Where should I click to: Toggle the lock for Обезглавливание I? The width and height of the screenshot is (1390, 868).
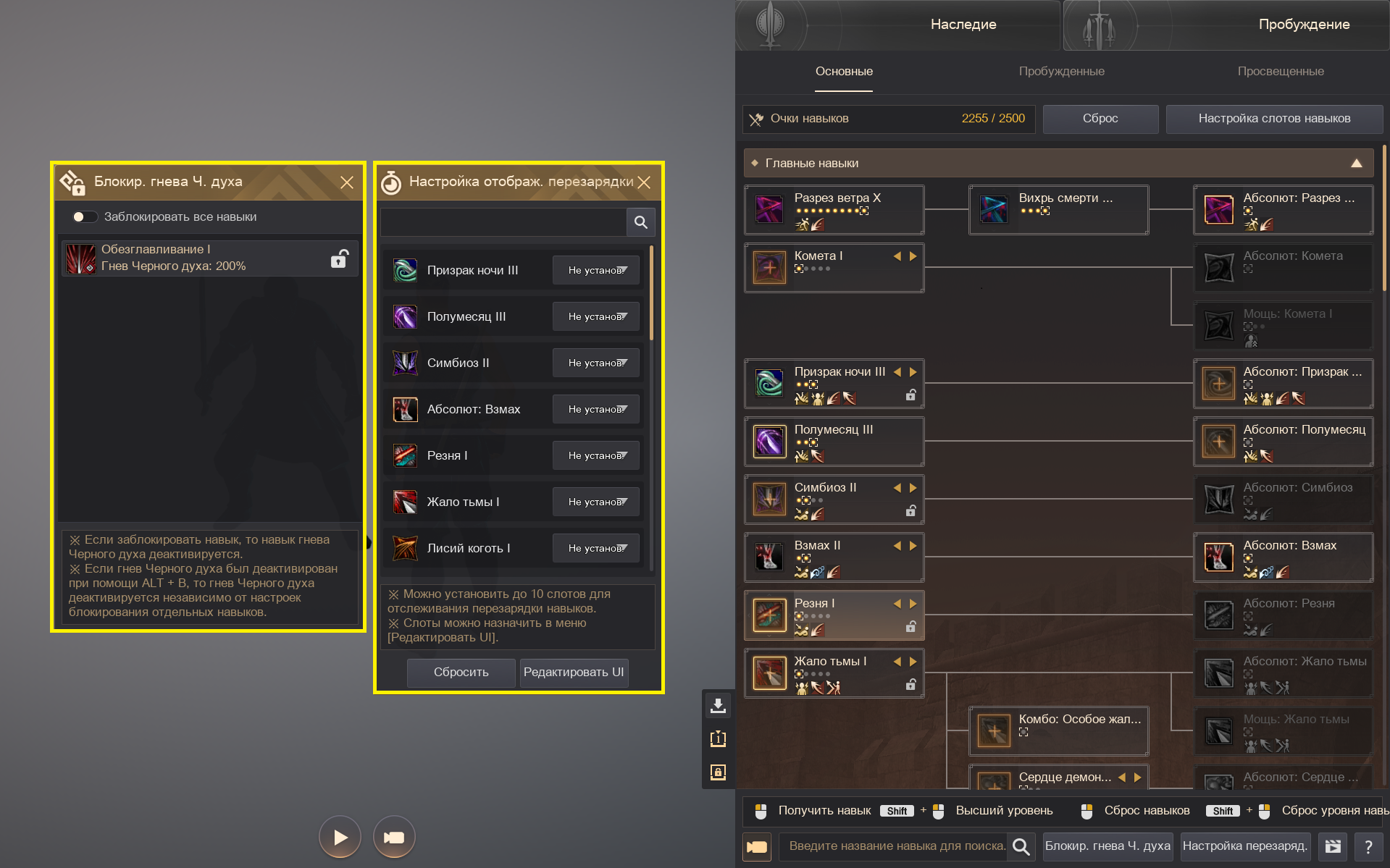[339, 258]
